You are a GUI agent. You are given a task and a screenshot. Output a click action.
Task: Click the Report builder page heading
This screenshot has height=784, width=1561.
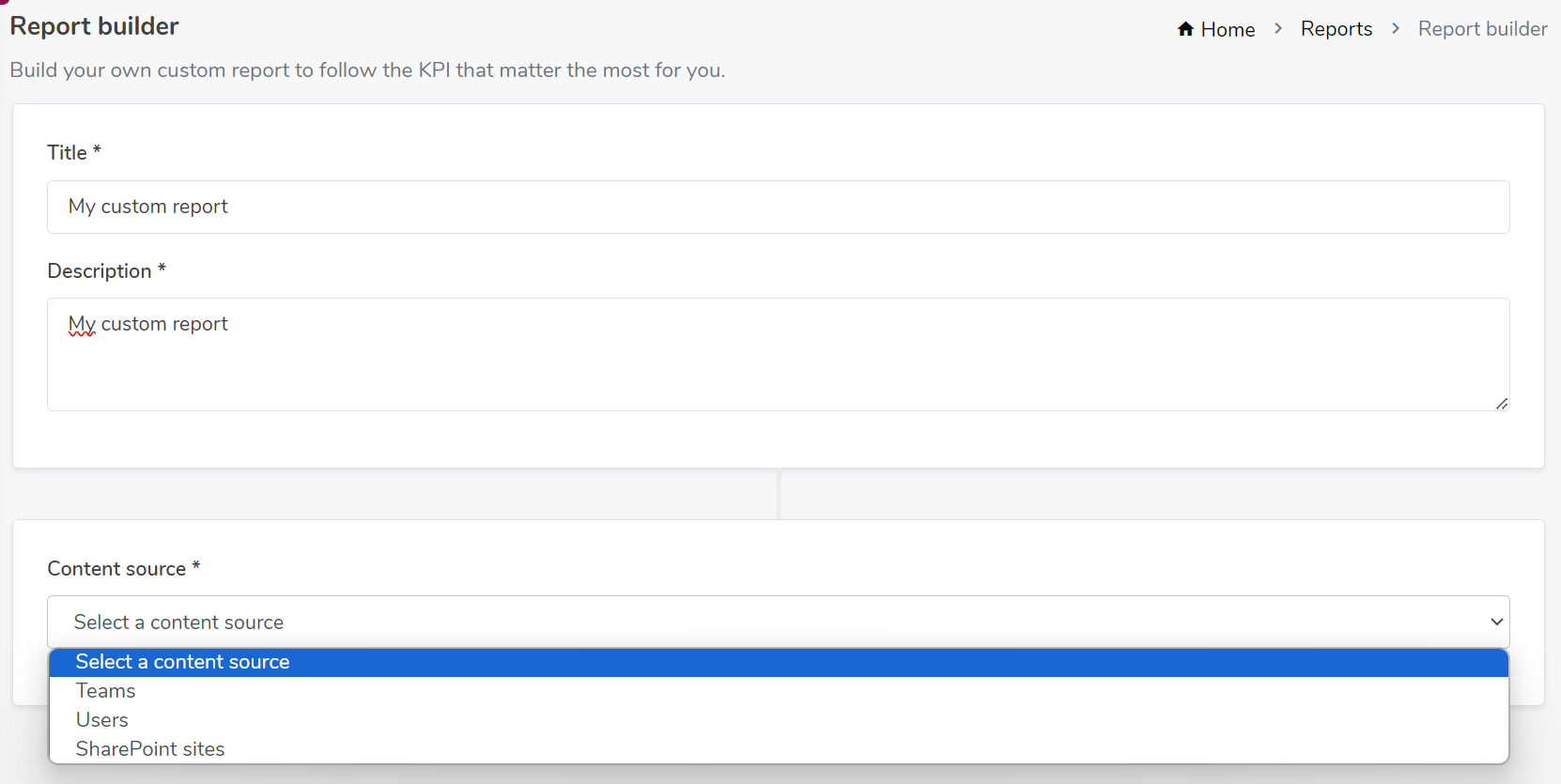tap(94, 26)
